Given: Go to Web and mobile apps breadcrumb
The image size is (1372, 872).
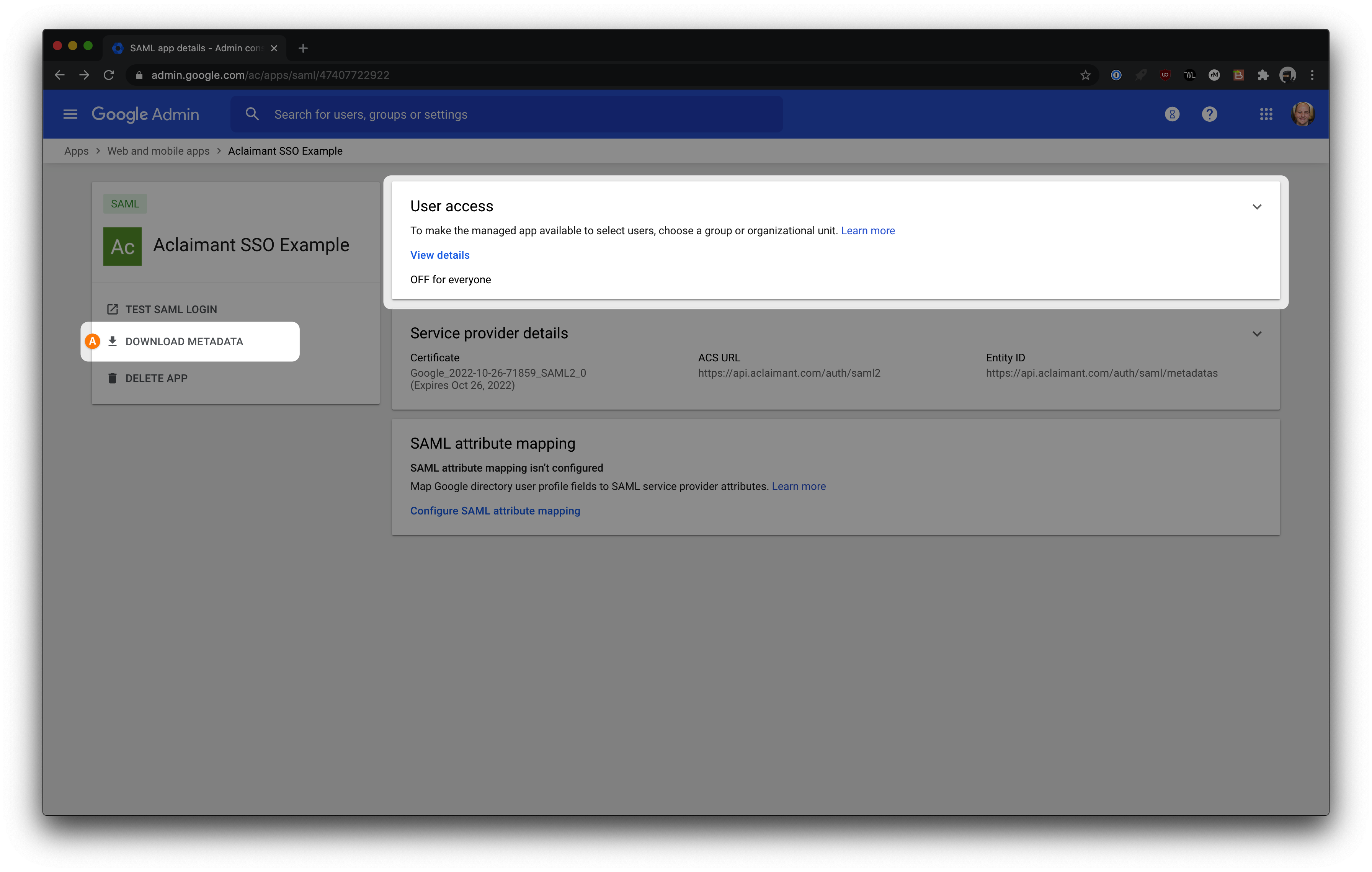Looking at the screenshot, I should 158,151.
